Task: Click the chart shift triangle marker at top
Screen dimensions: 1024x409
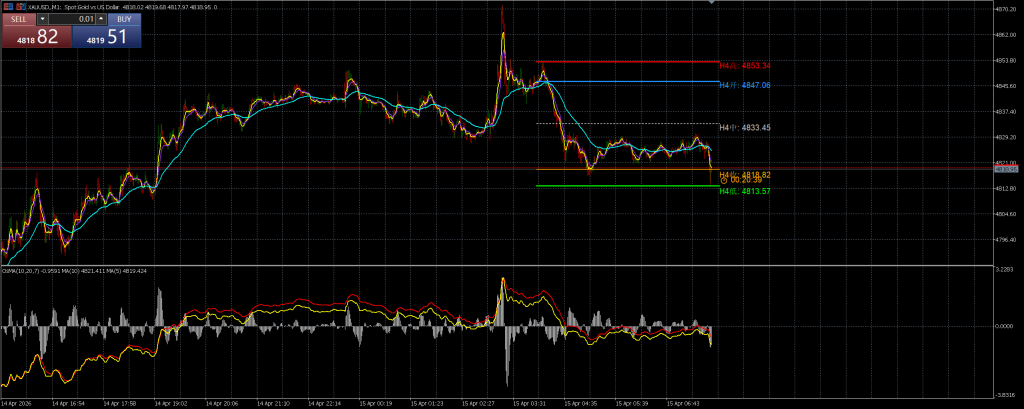Action: click(x=712, y=3)
